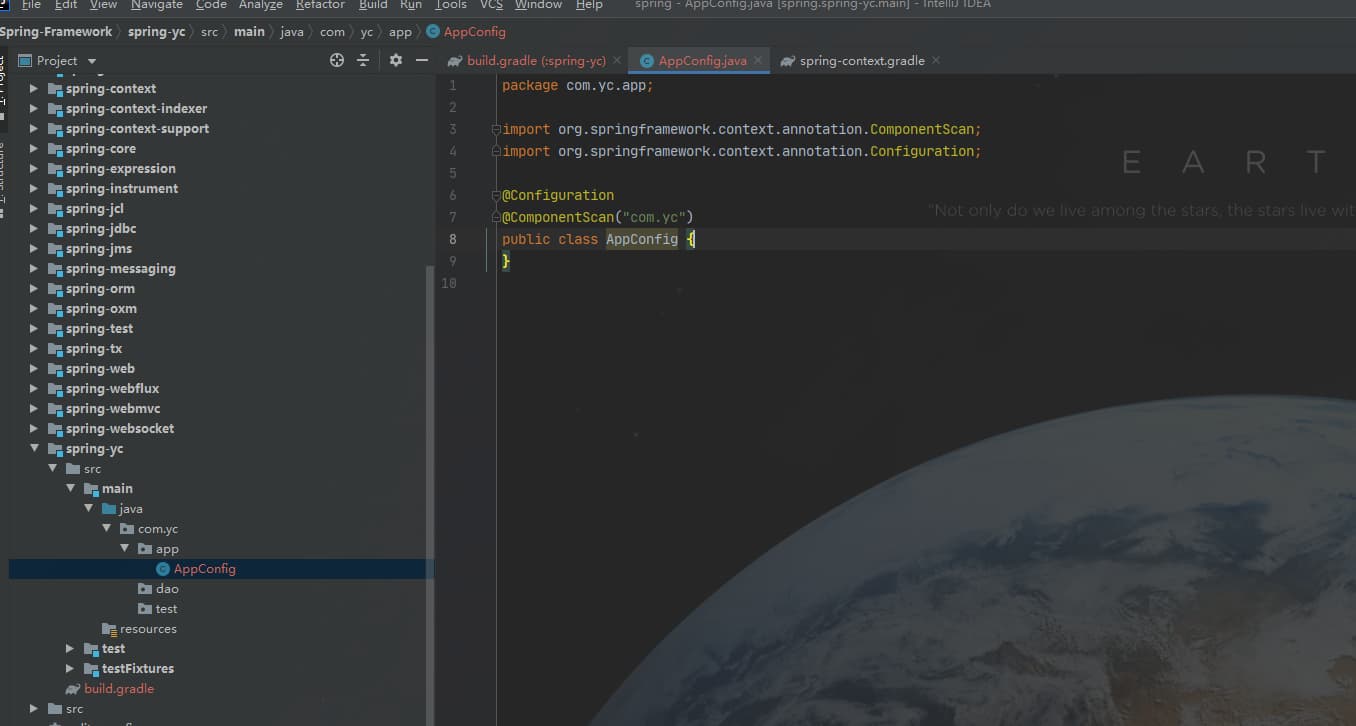Click the AppConfig class icon in project tree
Image resolution: width=1356 pixels, height=726 pixels.
[x=163, y=569]
